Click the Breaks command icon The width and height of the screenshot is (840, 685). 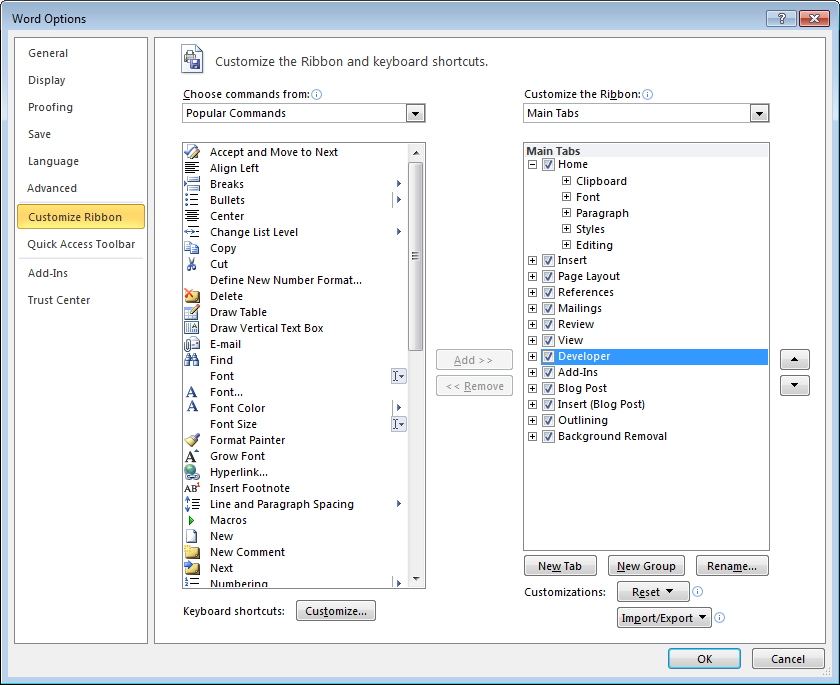192,184
